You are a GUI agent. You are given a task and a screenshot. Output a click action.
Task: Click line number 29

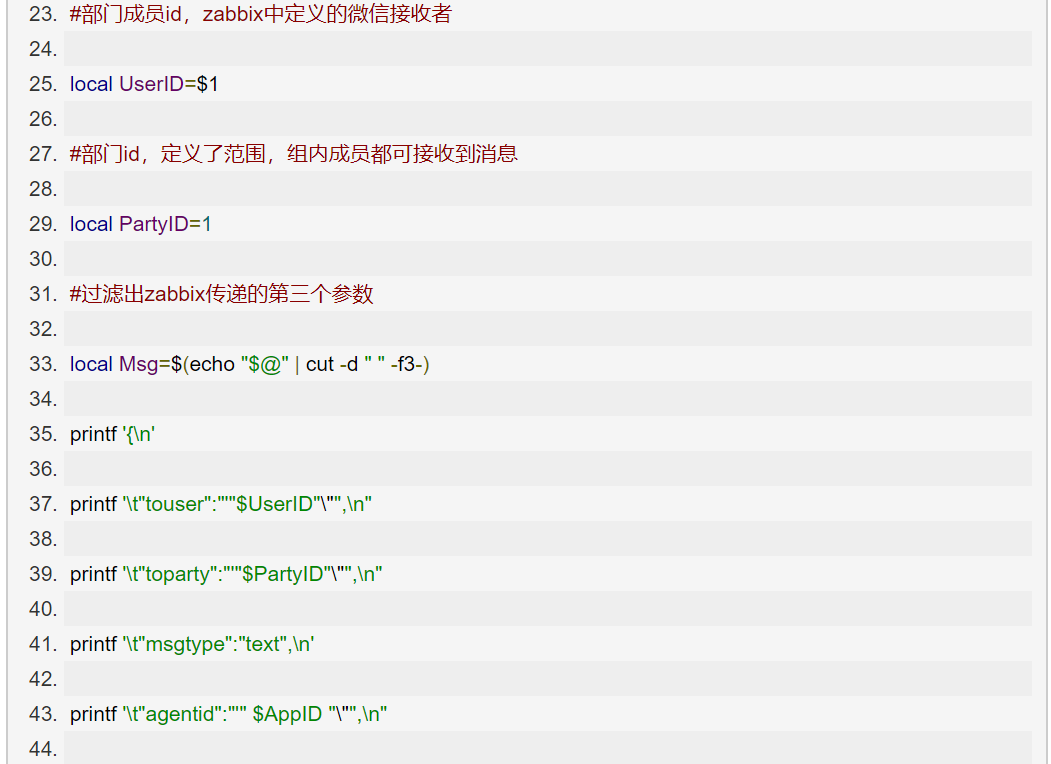[x=43, y=224]
